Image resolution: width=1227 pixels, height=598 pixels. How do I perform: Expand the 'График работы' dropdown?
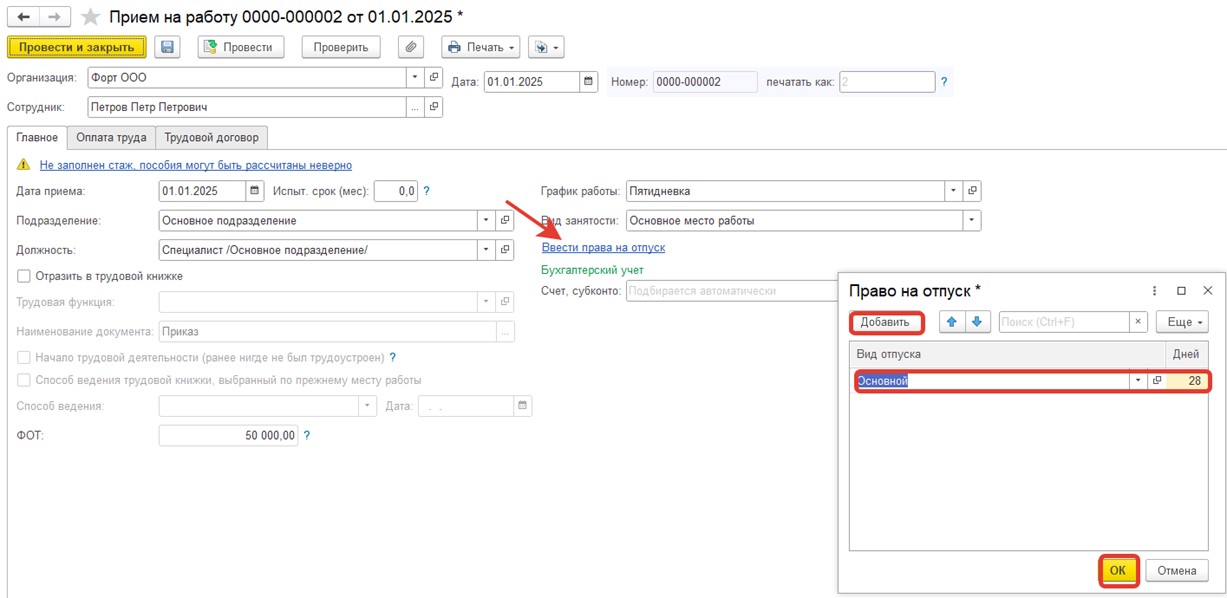coord(953,191)
